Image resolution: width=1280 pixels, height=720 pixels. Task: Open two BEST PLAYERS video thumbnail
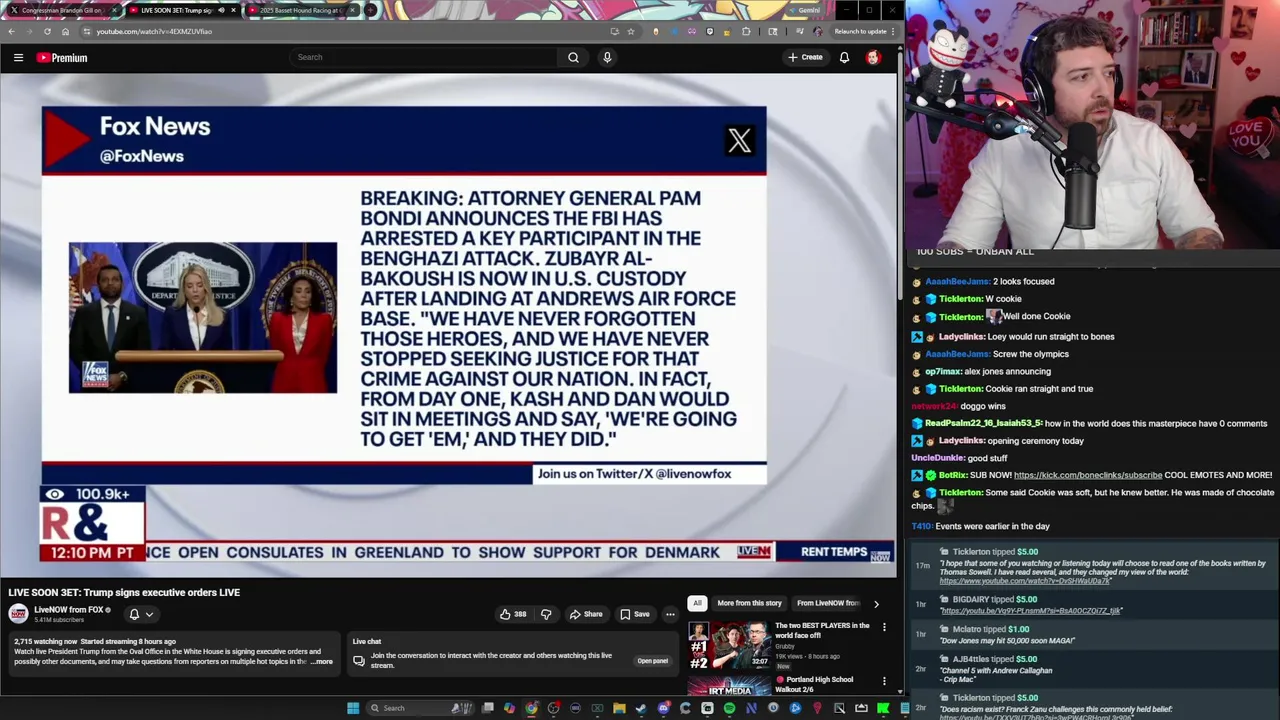coord(729,645)
